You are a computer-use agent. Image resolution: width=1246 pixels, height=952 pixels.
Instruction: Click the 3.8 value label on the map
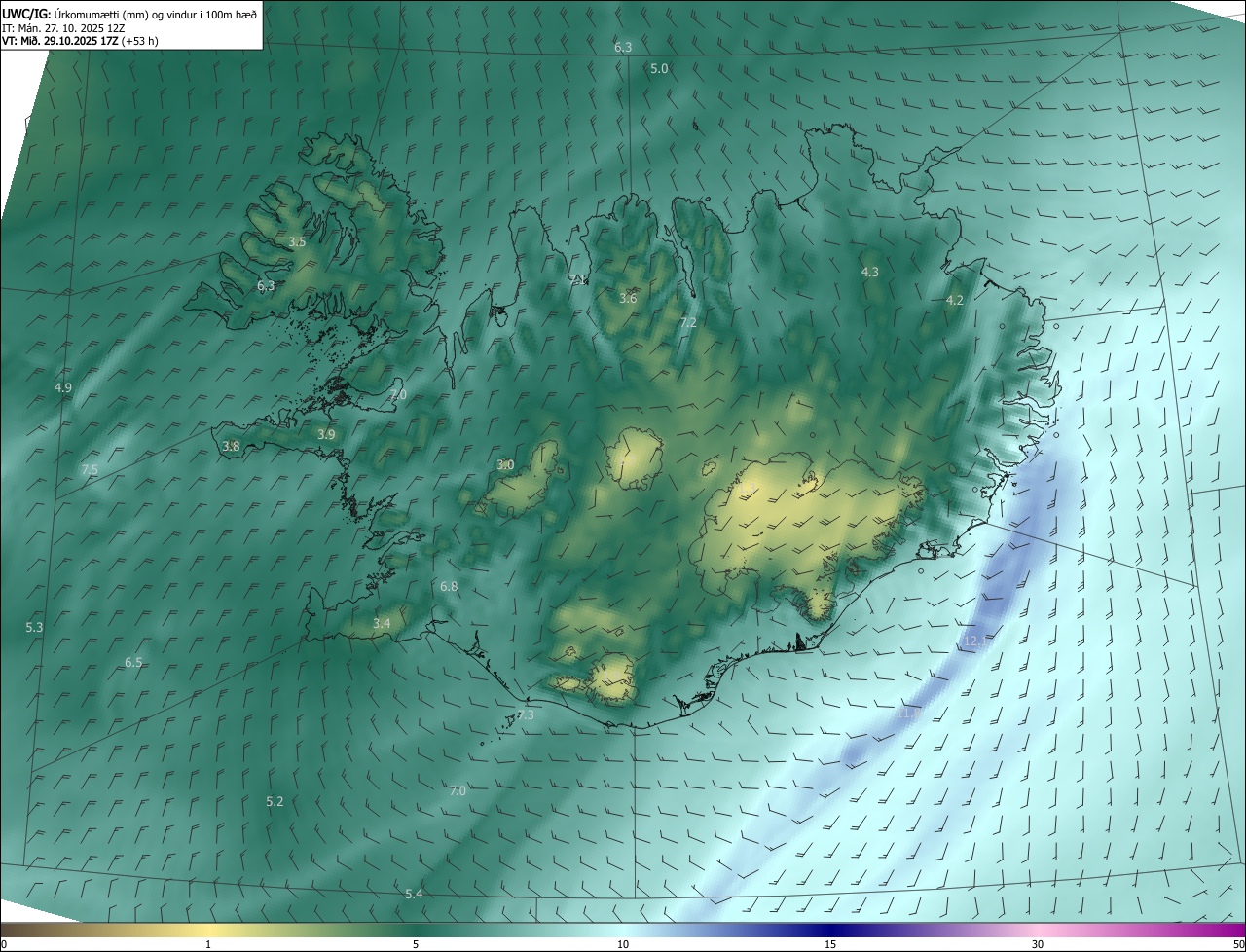(x=231, y=446)
